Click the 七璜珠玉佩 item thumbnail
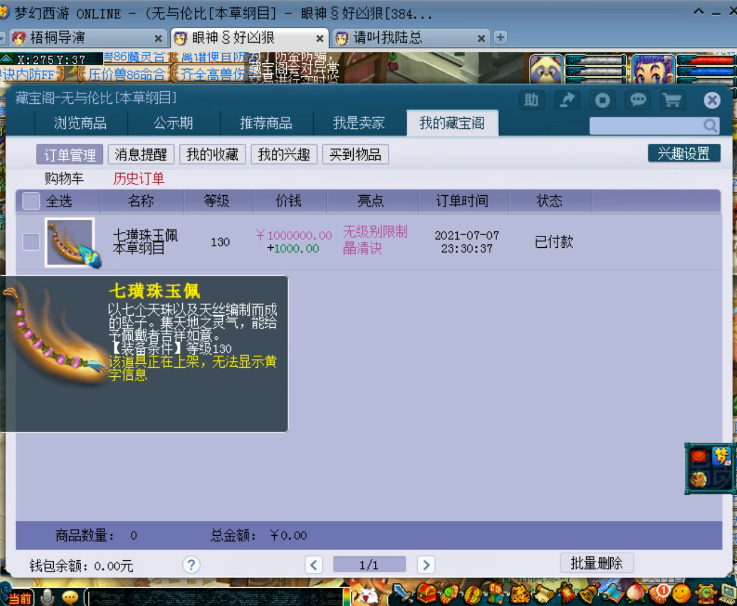Image resolution: width=737 pixels, height=606 pixels. (x=70, y=242)
